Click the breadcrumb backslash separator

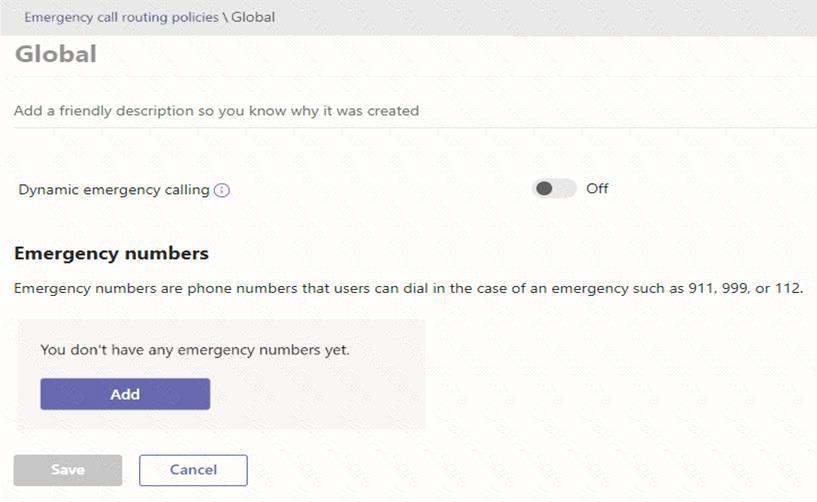pyautogui.click(x=226, y=17)
